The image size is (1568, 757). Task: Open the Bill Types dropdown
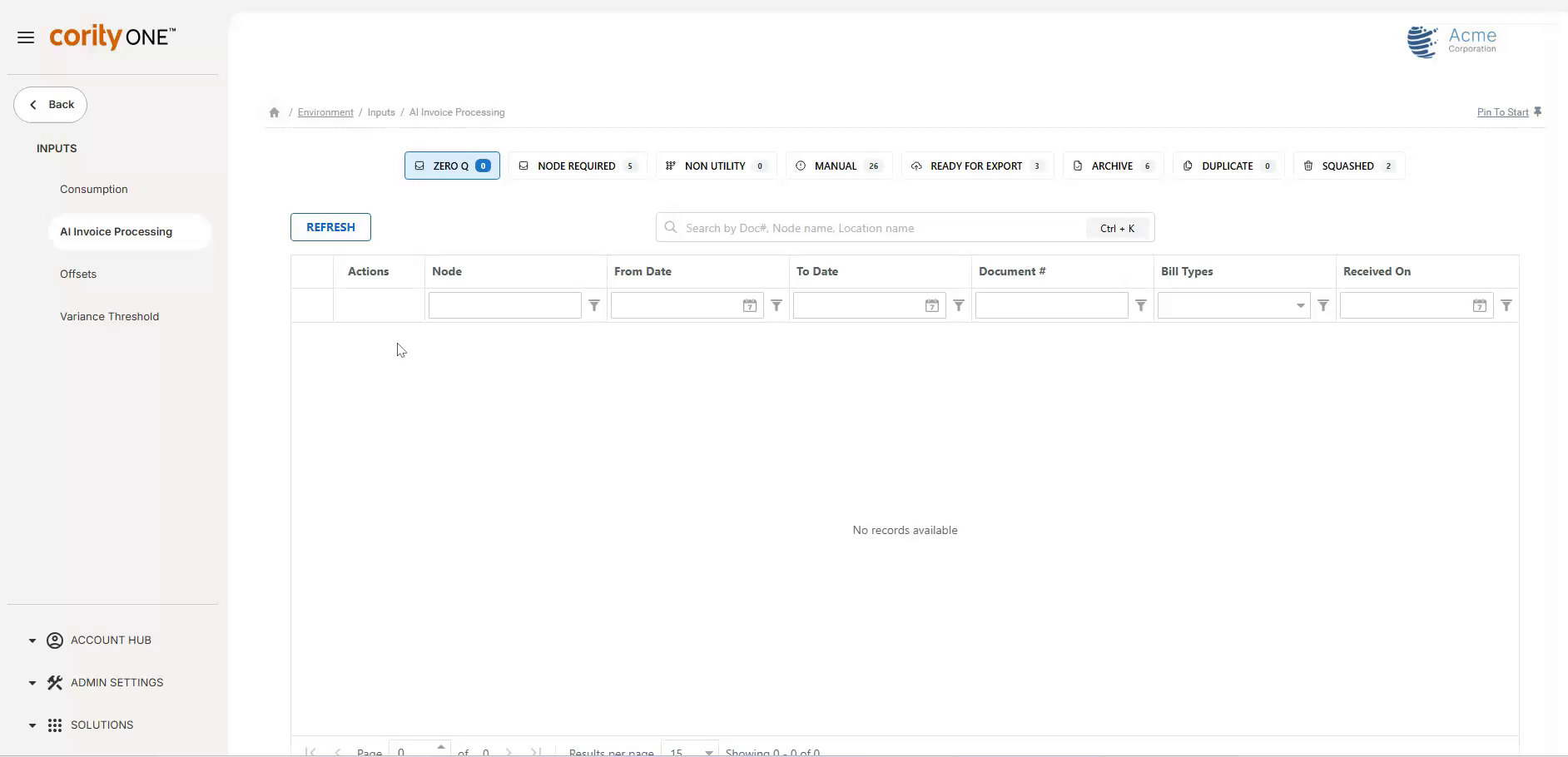tap(1300, 305)
